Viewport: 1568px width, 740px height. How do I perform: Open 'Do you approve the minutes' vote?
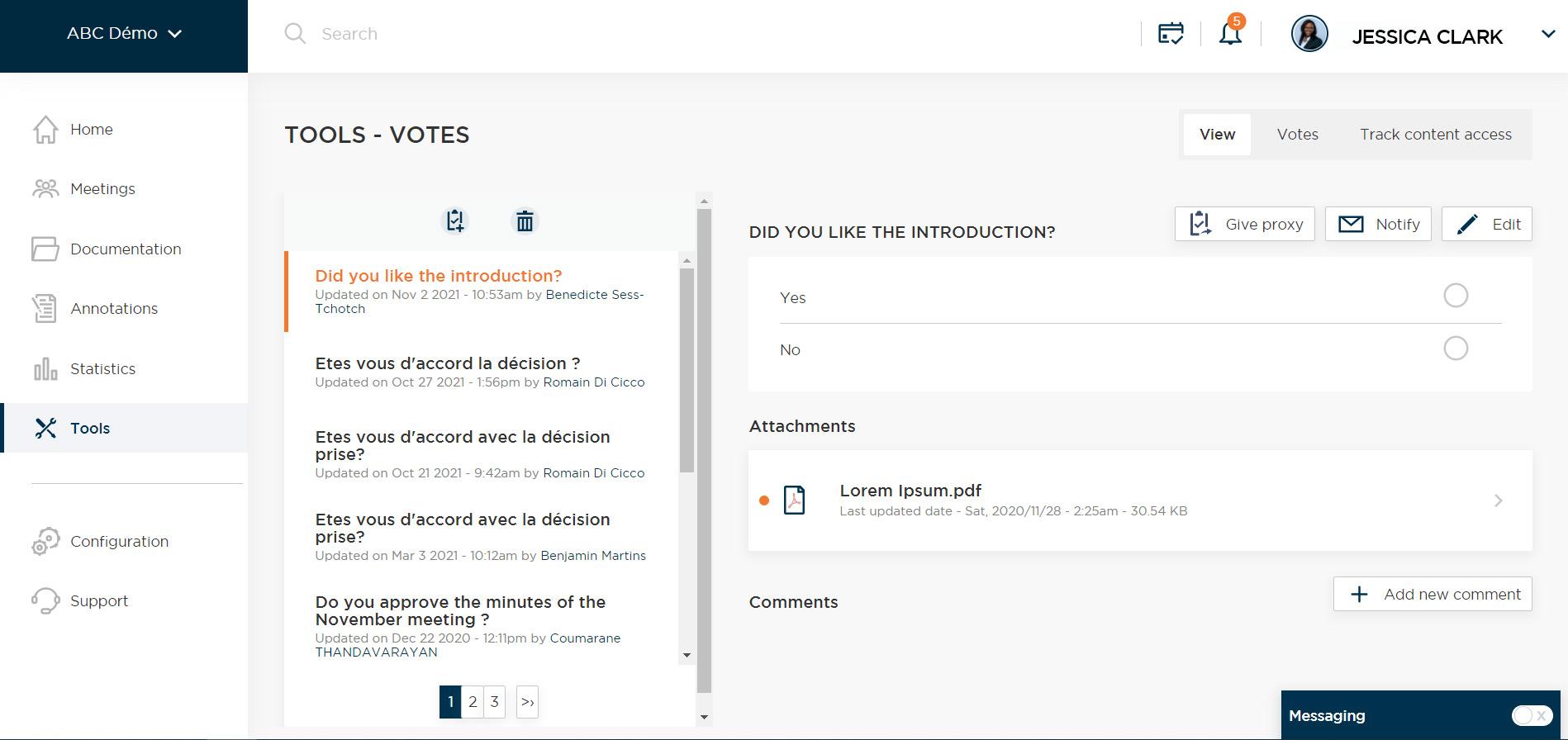[460, 611]
